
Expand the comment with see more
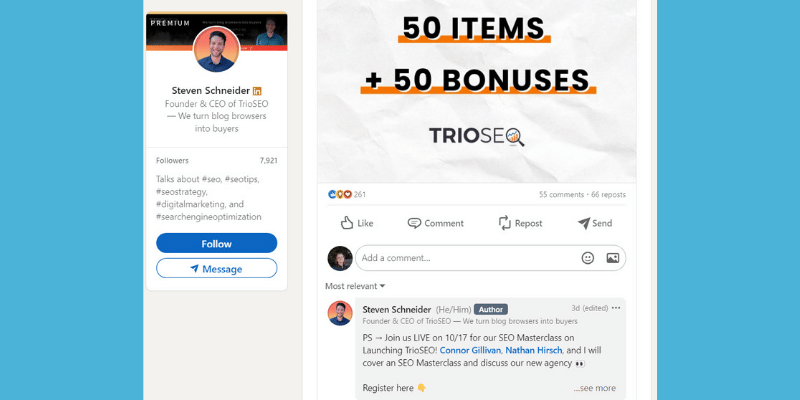594,388
